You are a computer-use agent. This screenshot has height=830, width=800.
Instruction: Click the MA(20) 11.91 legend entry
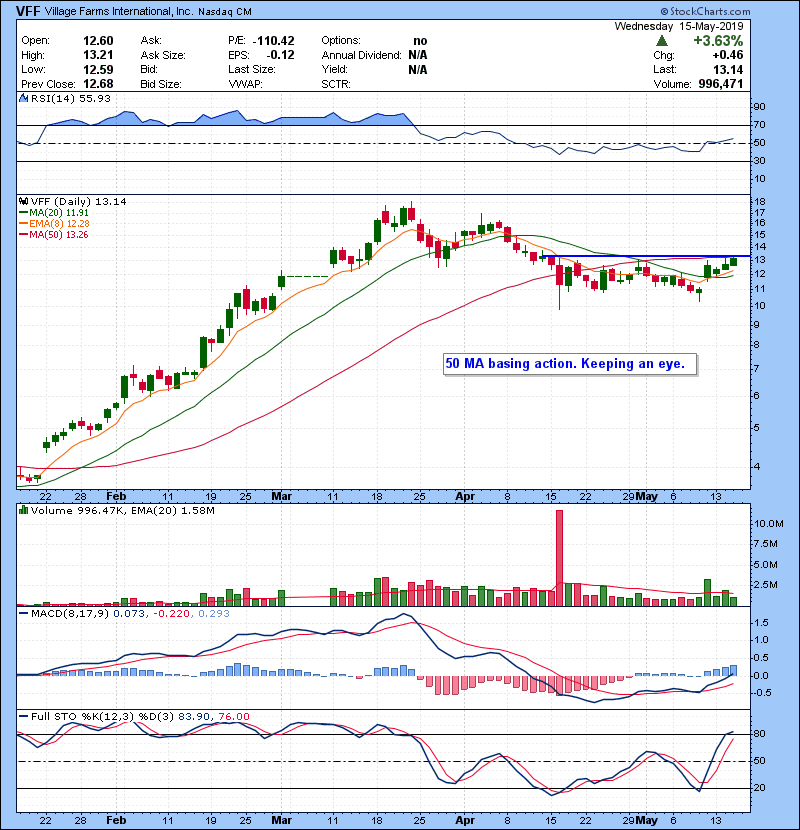coord(55,212)
